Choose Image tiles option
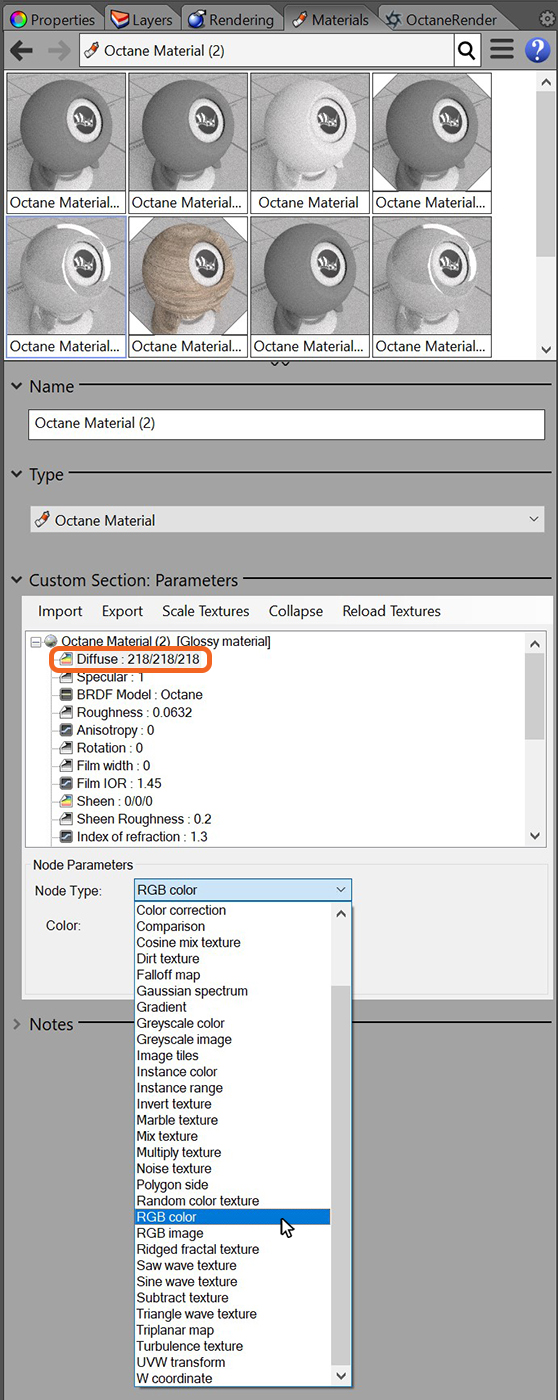Image resolution: width=558 pixels, height=1400 pixels. [x=167, y=1055]
